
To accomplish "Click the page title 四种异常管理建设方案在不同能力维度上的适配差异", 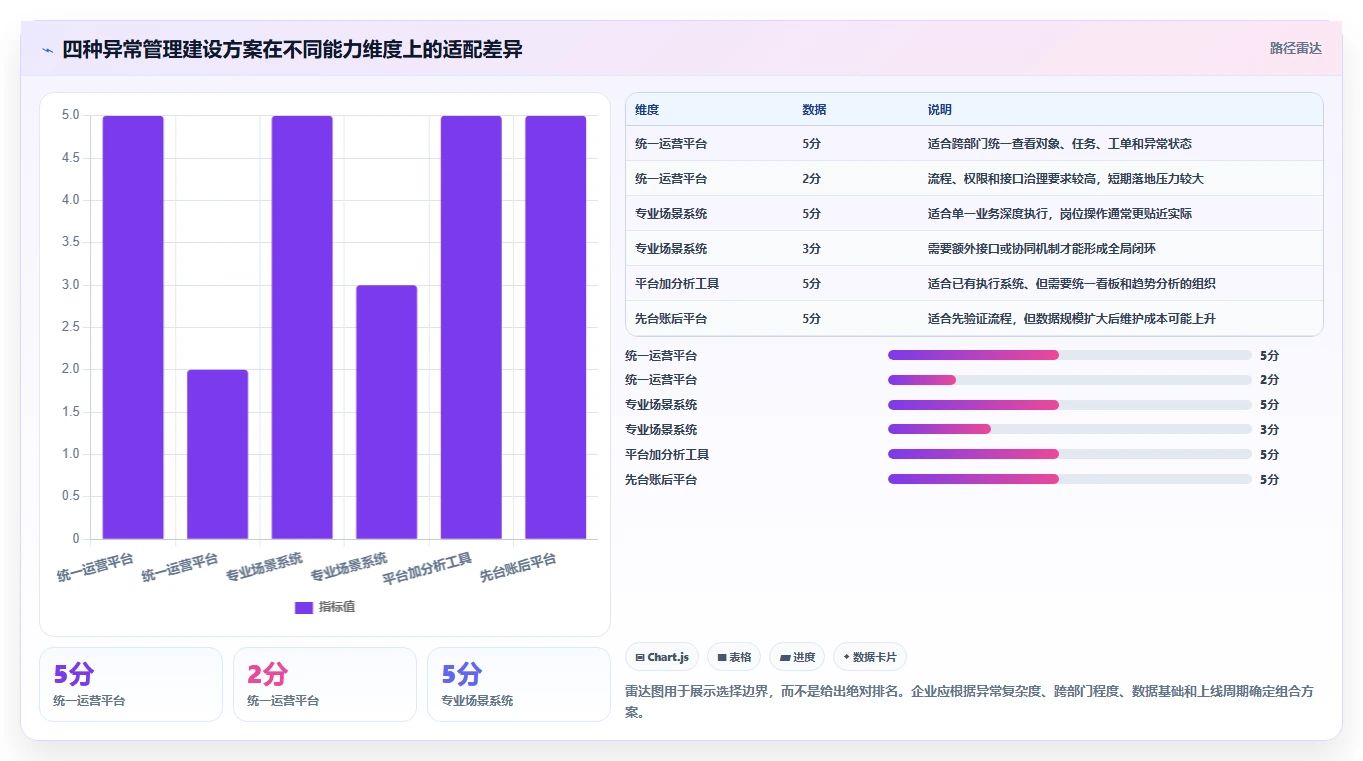I will click(292, 49).
